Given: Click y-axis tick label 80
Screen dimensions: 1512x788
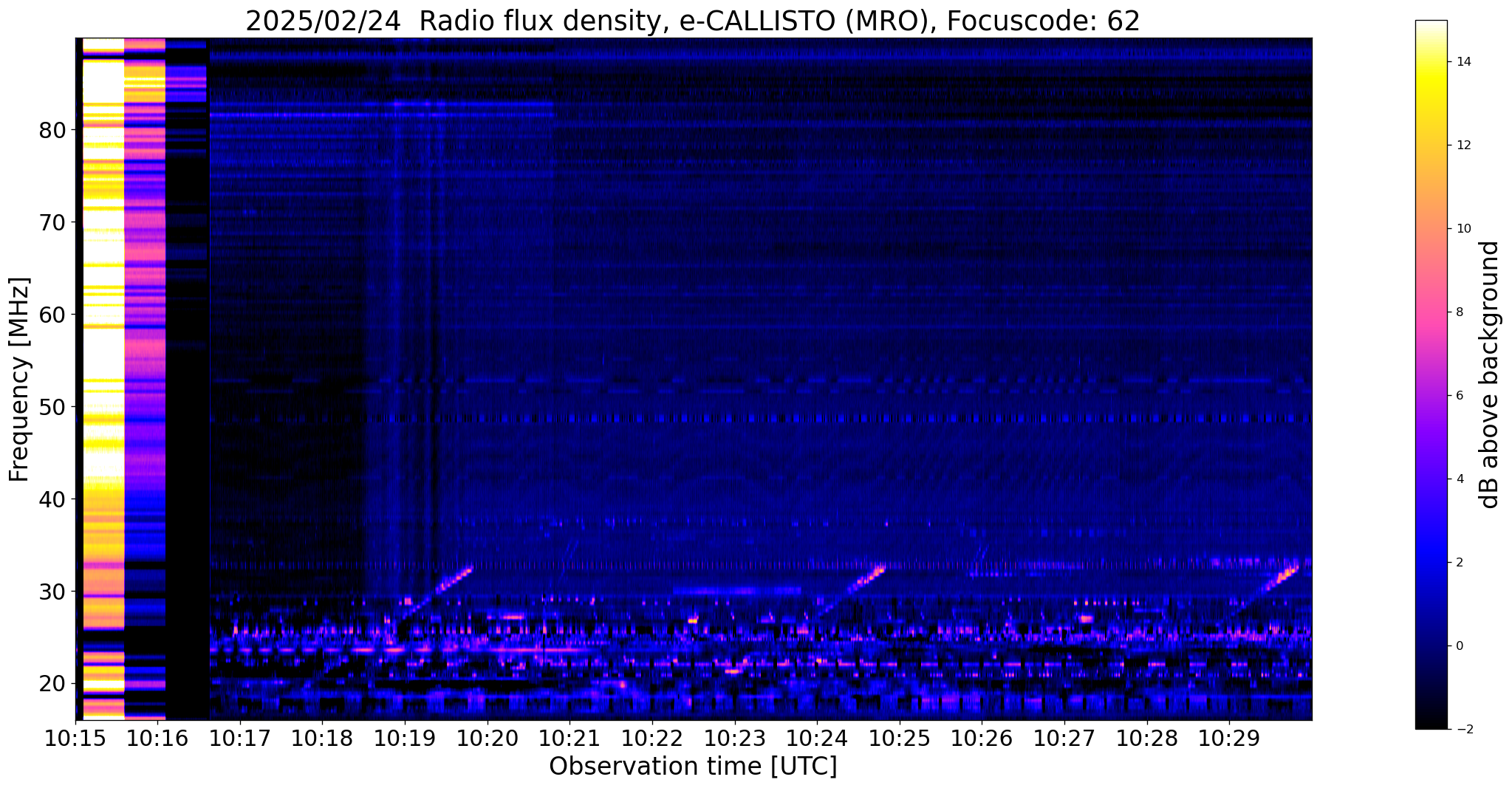Looking at the screenshot, I should coord(52,130).
